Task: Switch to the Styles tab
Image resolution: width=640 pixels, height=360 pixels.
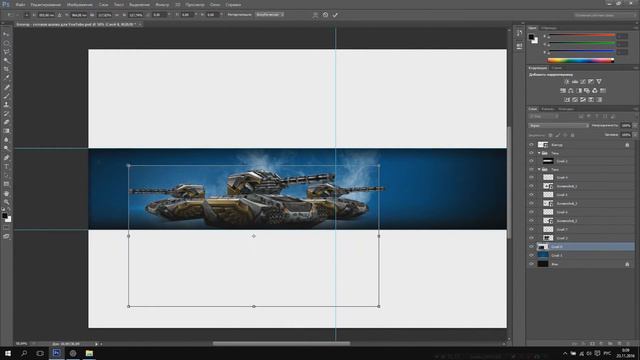Action: point(556,68)
